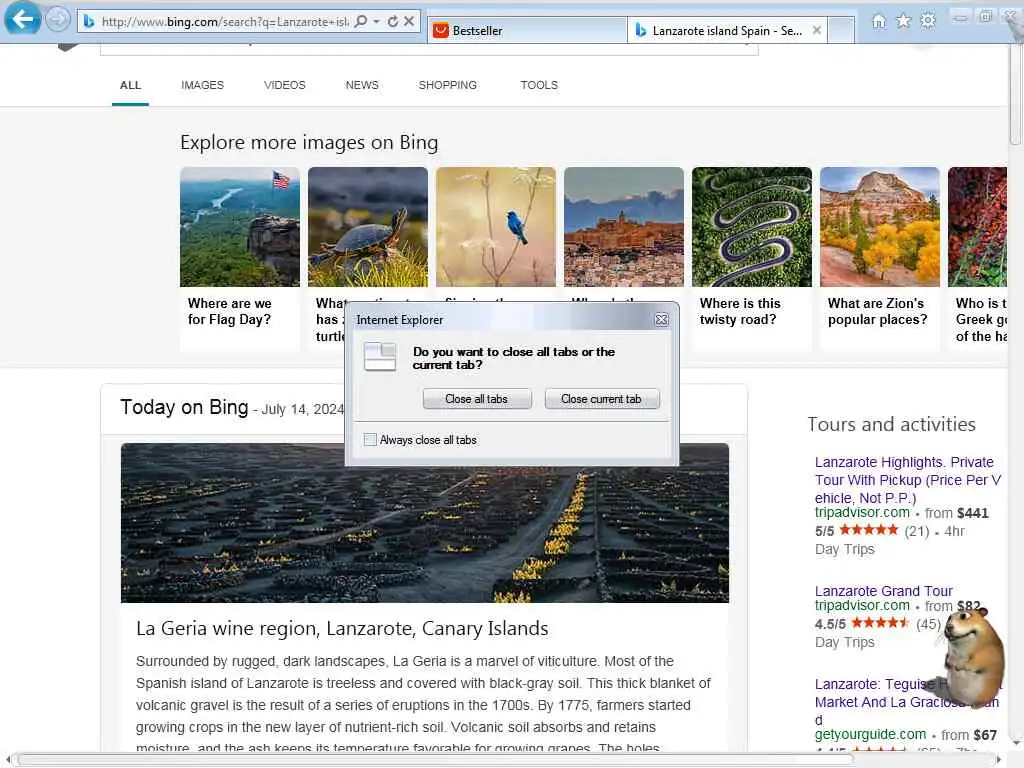Click the getyourguide.com source link

click(x=871, y=735)
